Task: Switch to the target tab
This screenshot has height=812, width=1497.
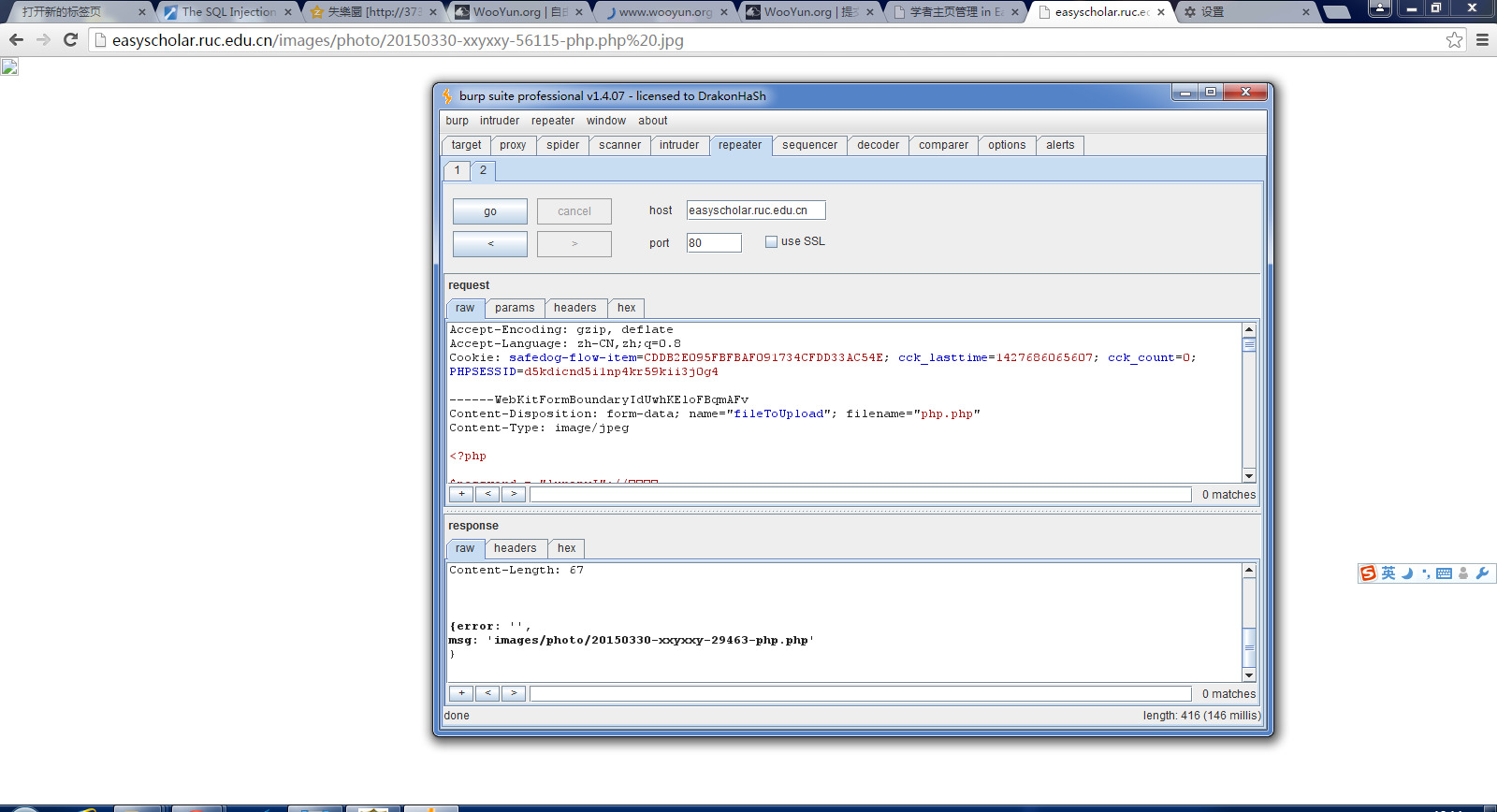Action: point(466,145)
